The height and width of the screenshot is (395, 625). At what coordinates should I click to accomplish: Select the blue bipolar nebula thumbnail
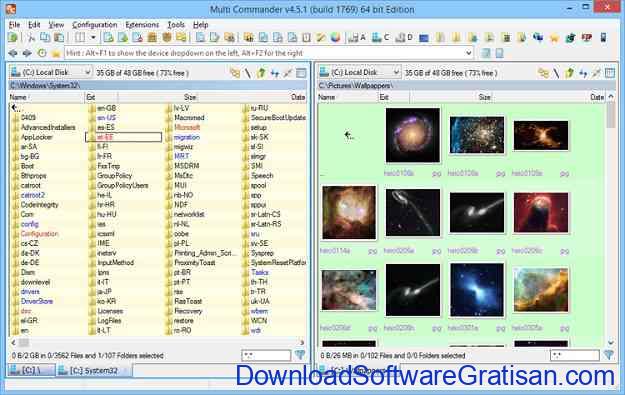(x=477, y=290)
